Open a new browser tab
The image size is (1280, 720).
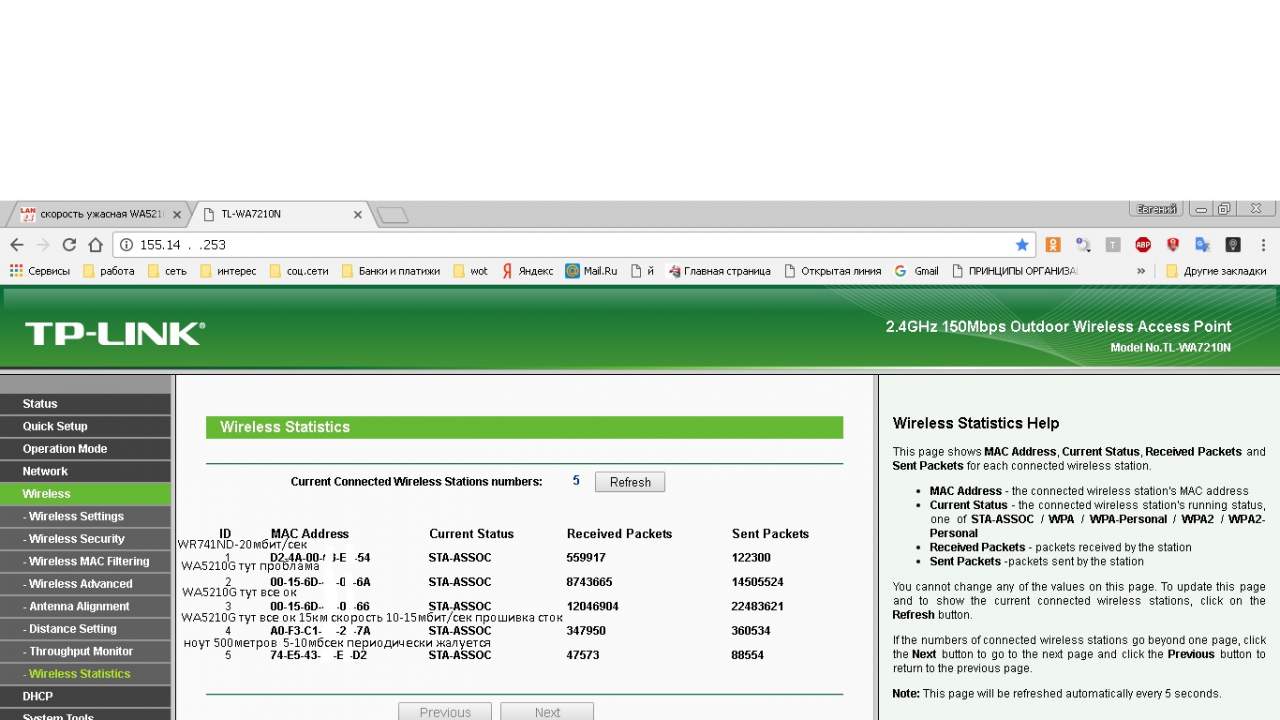tap(392, 215)
